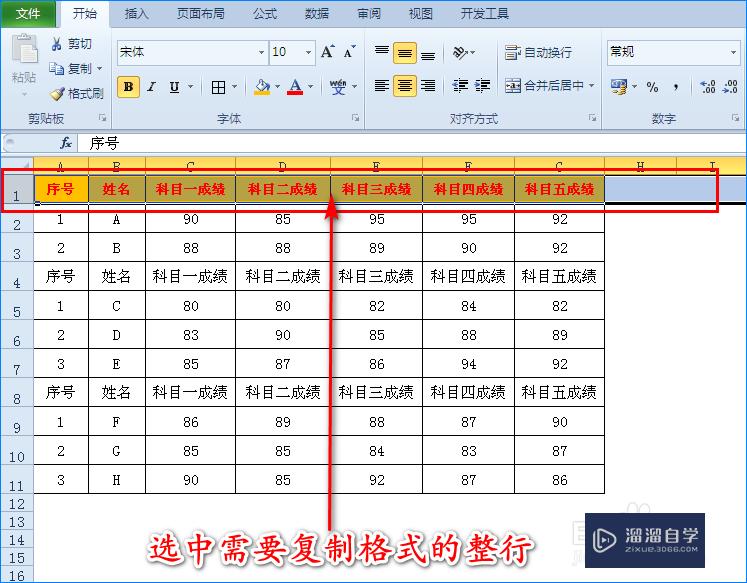Image resolution: width=747 pixels, height=583 pixels.
Task: Open the 常规 number format dropdown
Action: 733,52
